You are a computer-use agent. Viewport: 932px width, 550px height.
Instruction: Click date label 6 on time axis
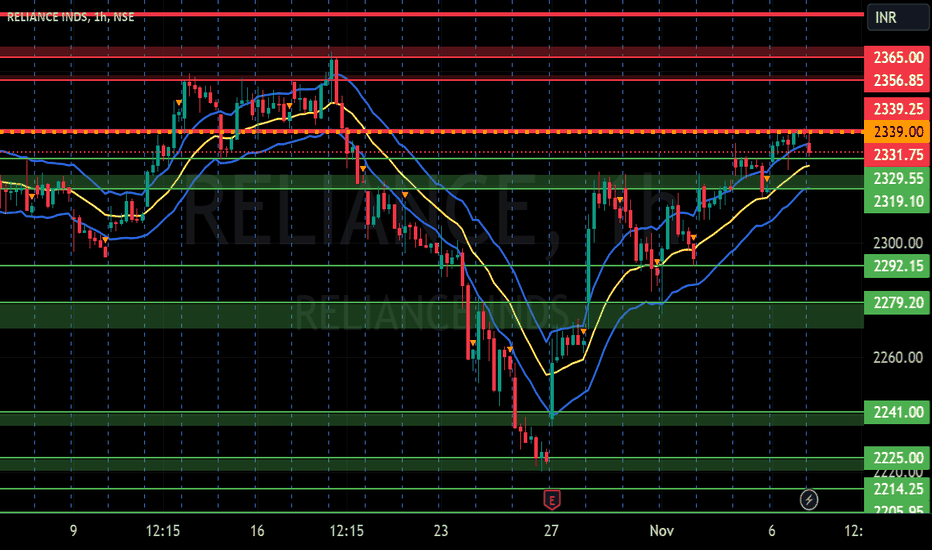772,530
